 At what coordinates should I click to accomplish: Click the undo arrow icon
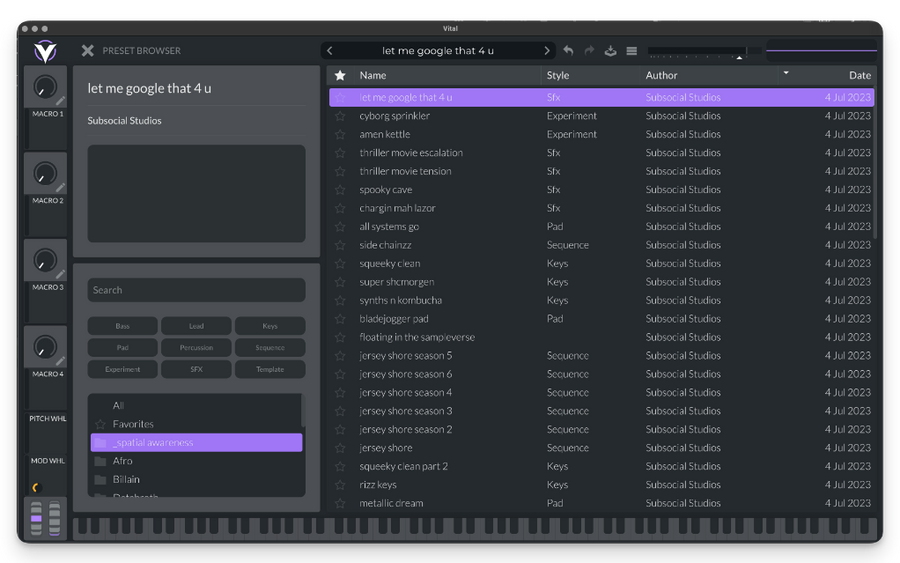pyautogui.click(x=568, y=51)
